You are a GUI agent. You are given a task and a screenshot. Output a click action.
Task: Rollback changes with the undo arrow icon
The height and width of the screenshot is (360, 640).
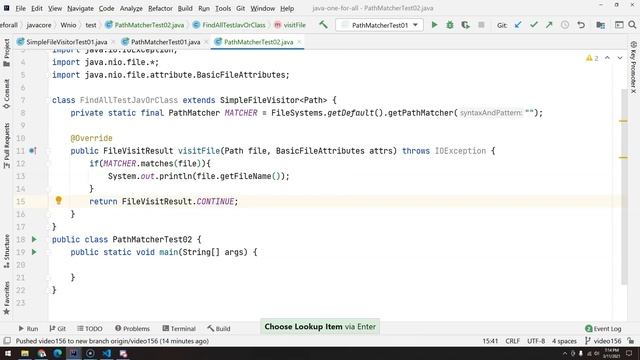pyautogui.click(x=581, y=25)
